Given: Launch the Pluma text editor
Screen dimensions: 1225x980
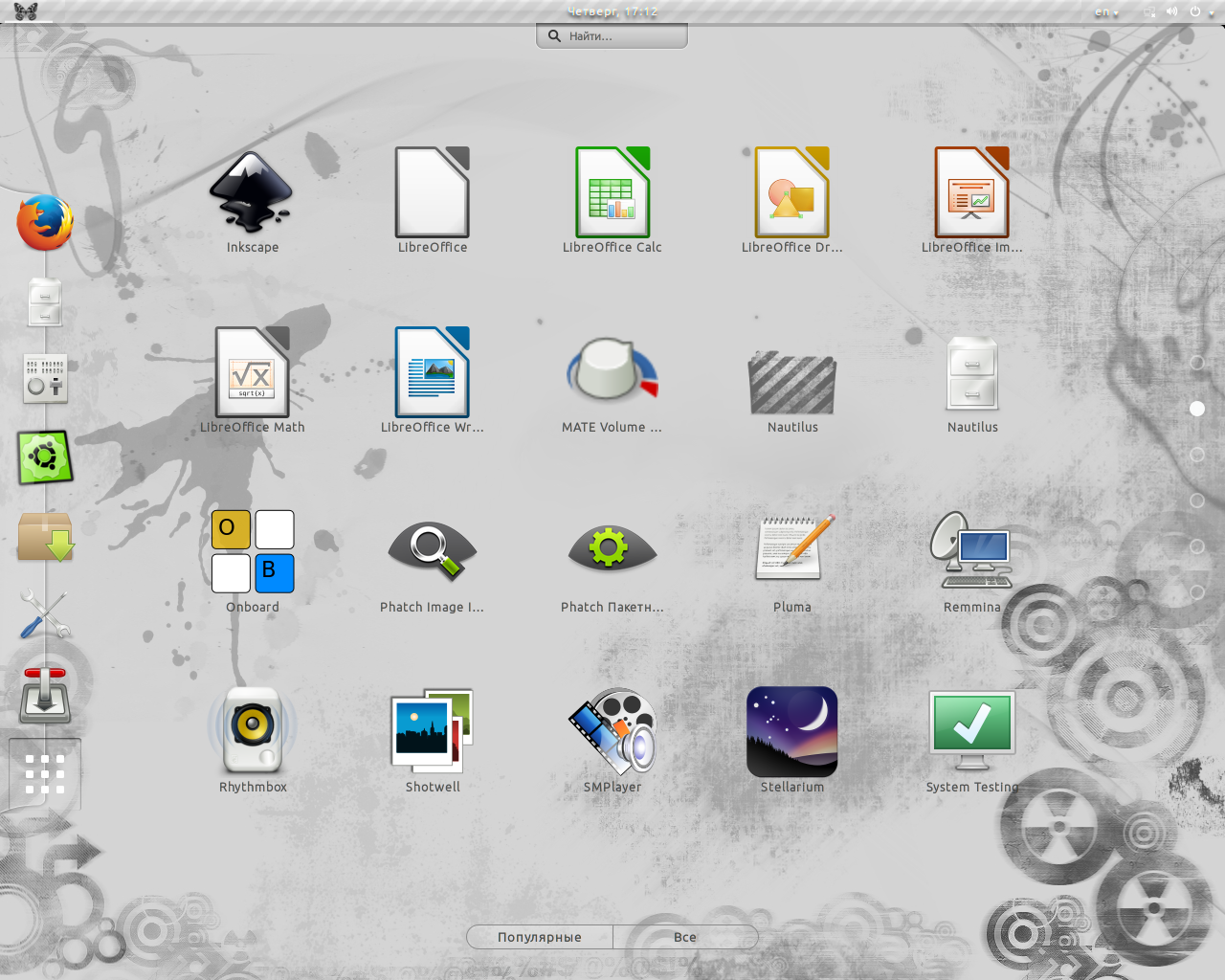Looking at the screenshot, I should click(x=794, y=547).
